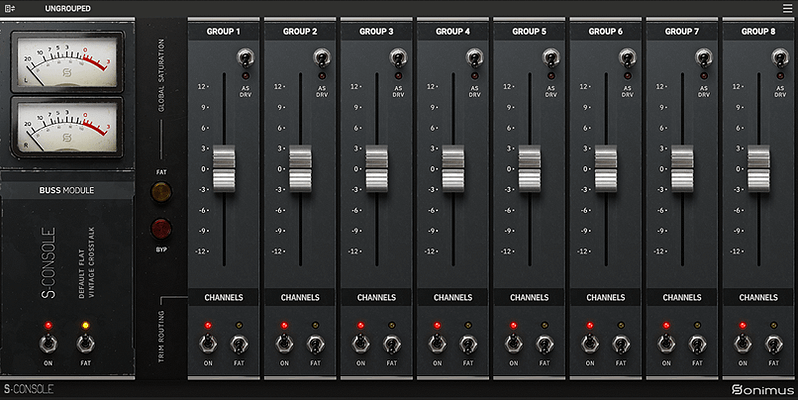Click the left channel VU meter
The height and width of the screenshot is (400, 798).
(67, 62)
